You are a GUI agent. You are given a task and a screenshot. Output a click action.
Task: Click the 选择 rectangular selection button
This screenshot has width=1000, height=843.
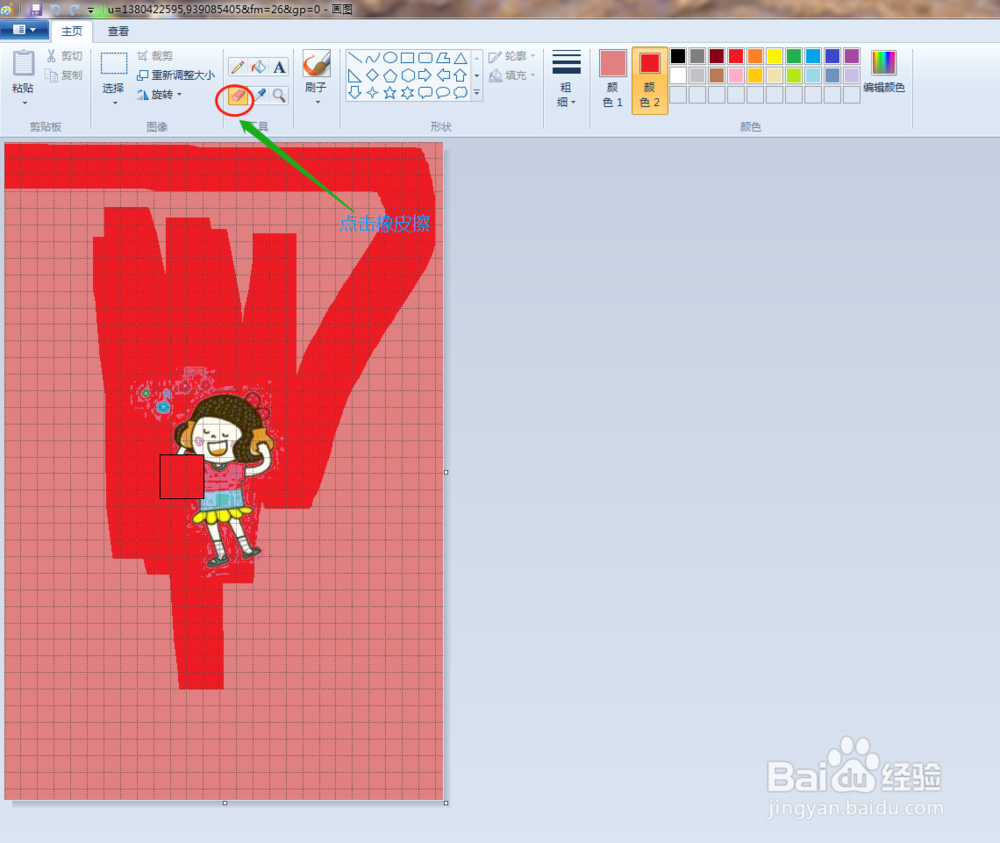click(114, 72)
